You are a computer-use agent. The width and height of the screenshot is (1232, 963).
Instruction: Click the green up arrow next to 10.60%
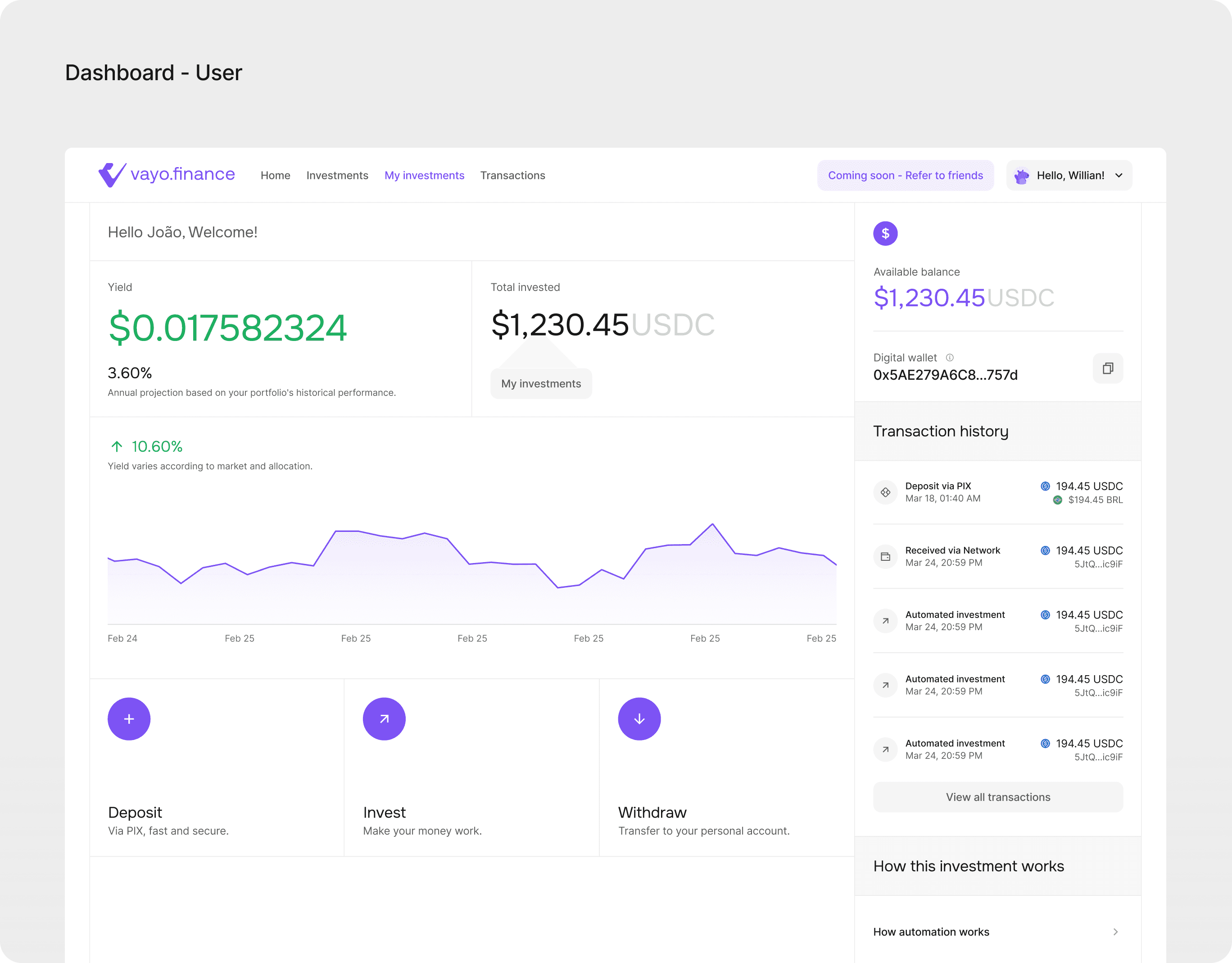click(117, 447)
